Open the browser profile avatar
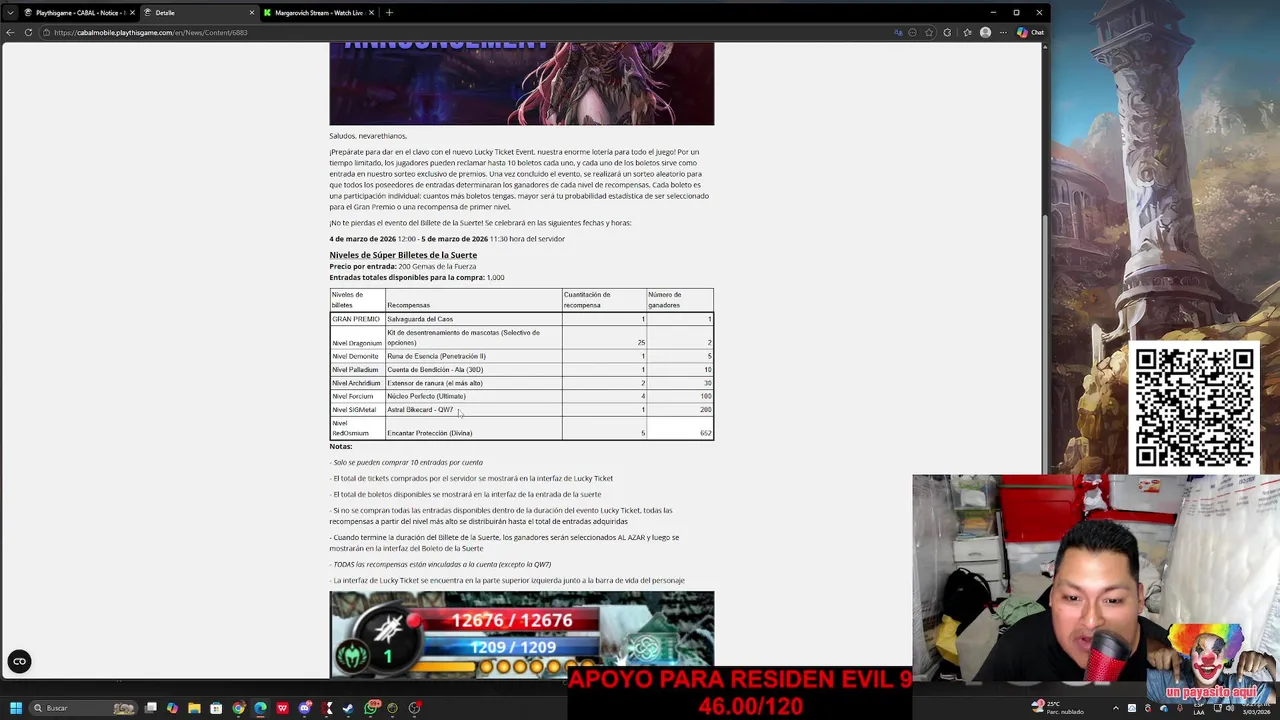 [x=985, y=32]
